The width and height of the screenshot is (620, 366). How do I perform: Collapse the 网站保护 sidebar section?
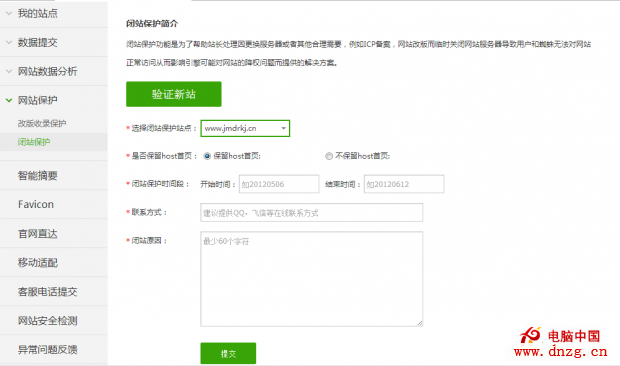pos(53,100)
